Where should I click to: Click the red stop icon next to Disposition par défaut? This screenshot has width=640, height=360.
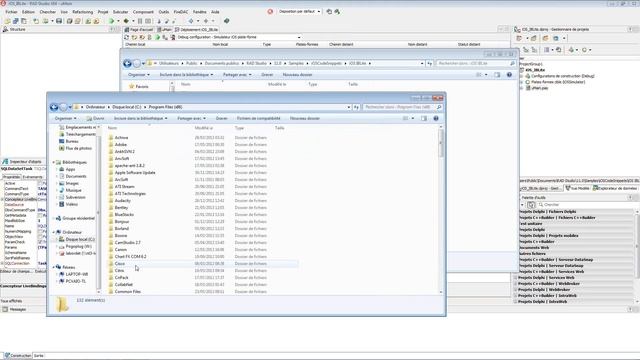[x=270, y=11]
